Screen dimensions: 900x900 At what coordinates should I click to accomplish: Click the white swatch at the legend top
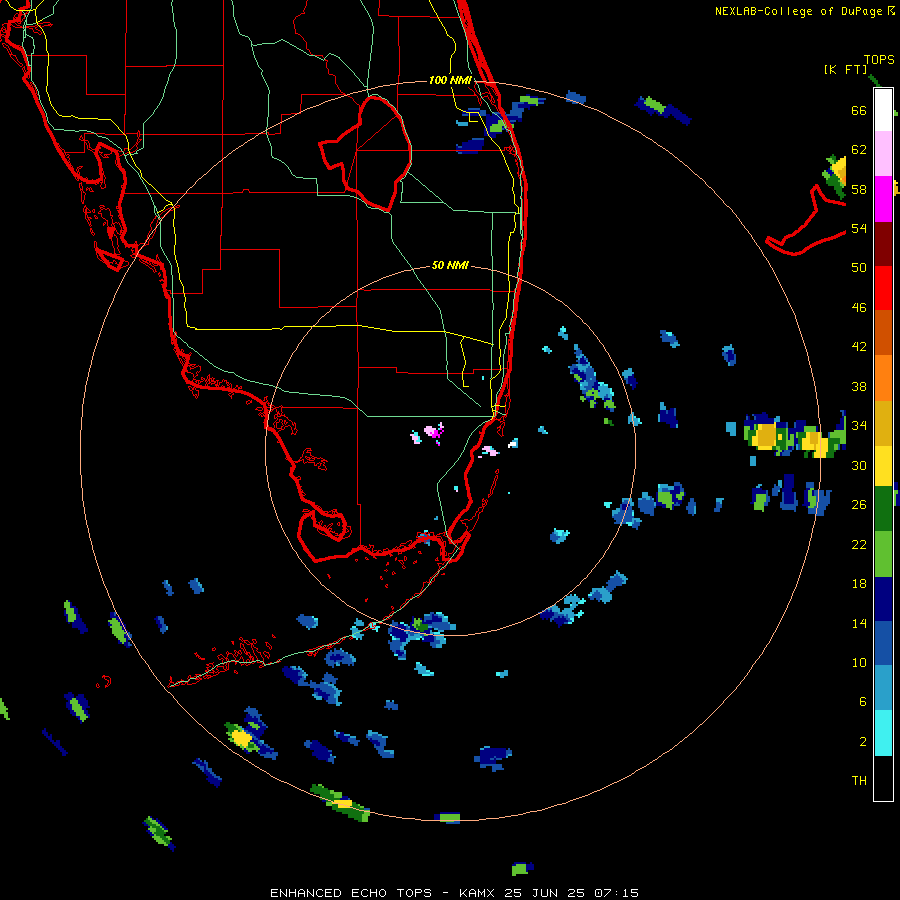[883, 110]
